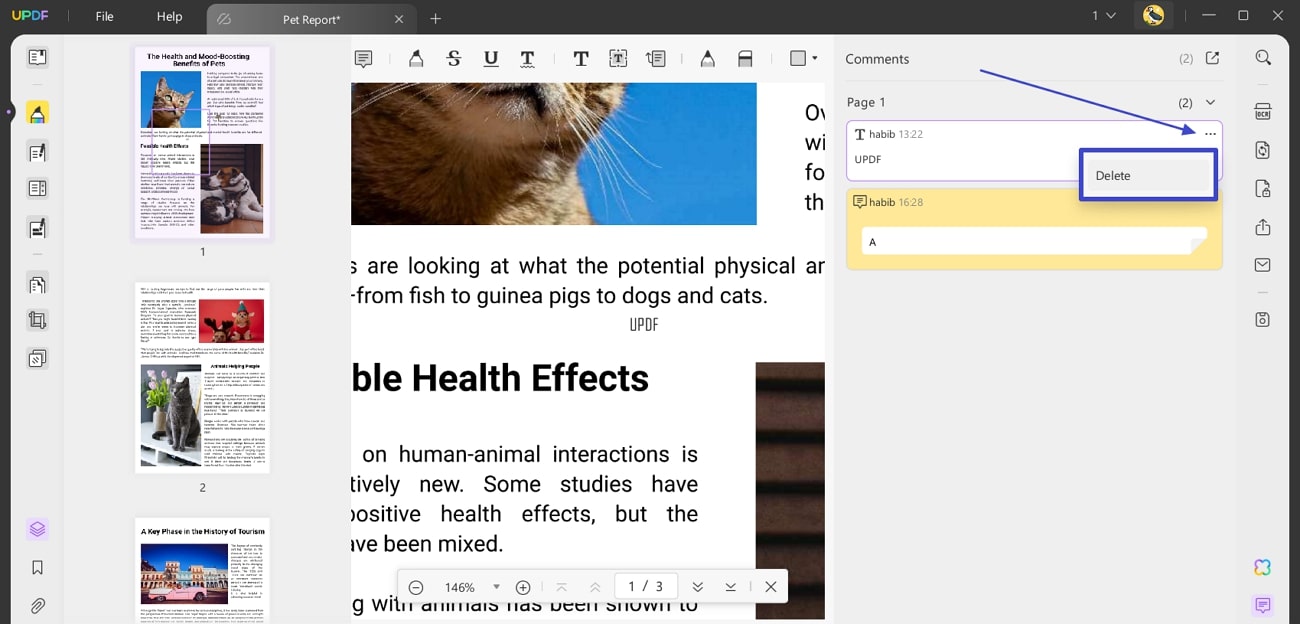The height and width of the screenshot is (624, 1300).
Task: Select the Underline text markup tool
Action: point(490,58)
